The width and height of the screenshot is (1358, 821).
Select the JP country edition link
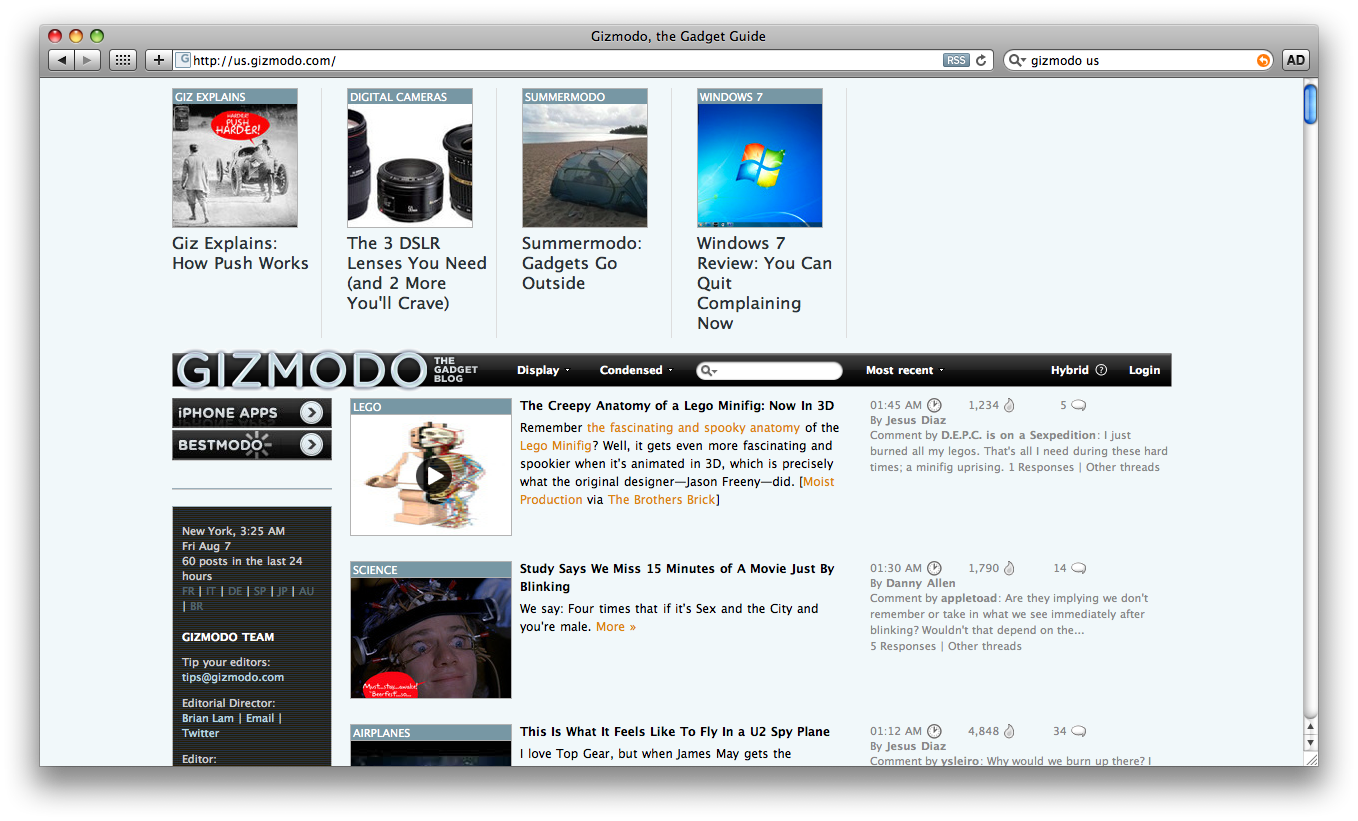pos(282,591)
